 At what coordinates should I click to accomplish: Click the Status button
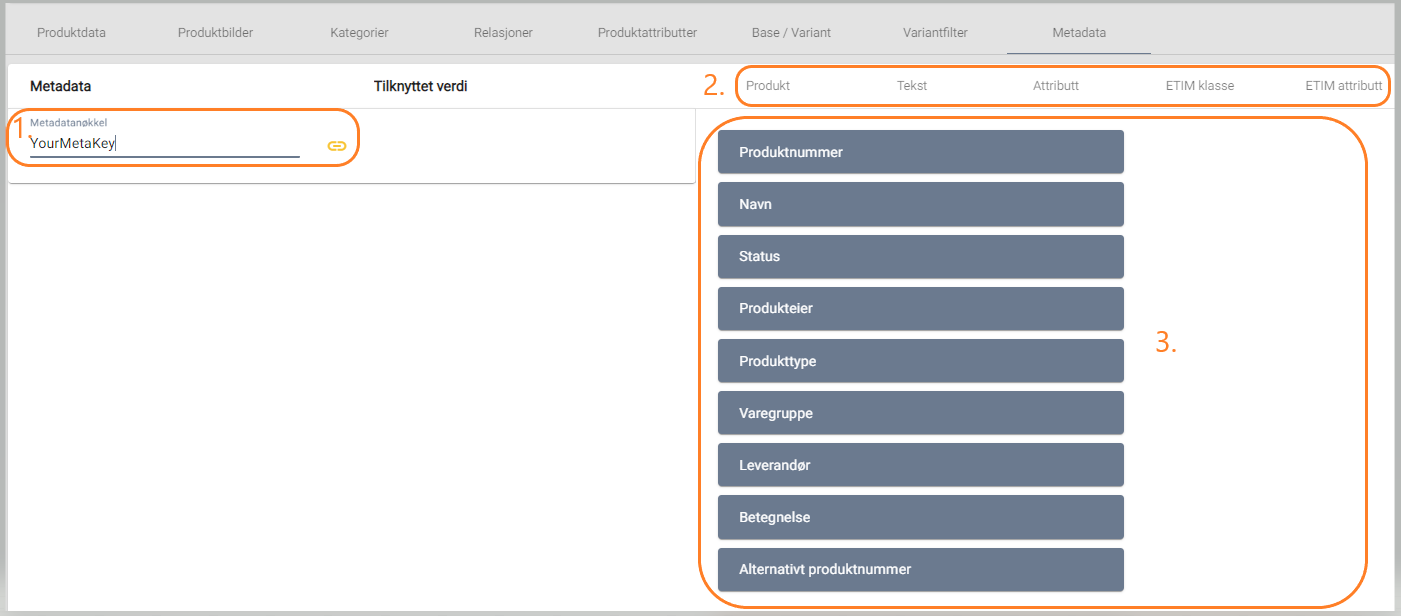921,256
